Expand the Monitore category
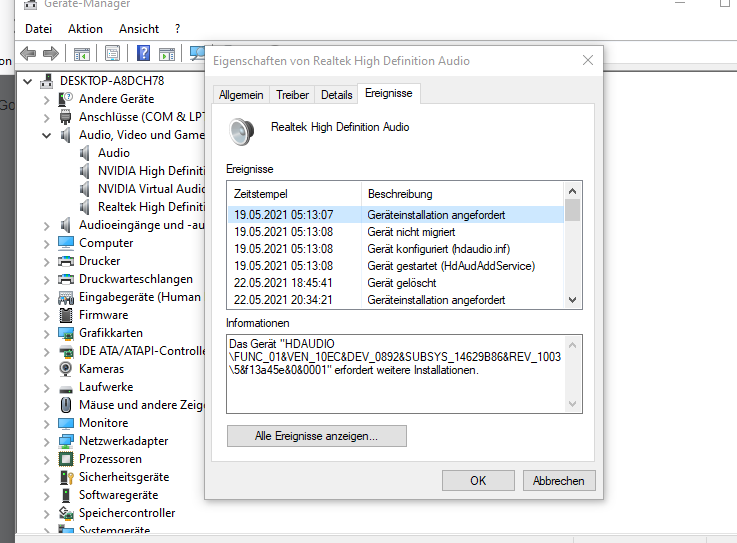The image size is (737, 543). (x=47, y=424)
